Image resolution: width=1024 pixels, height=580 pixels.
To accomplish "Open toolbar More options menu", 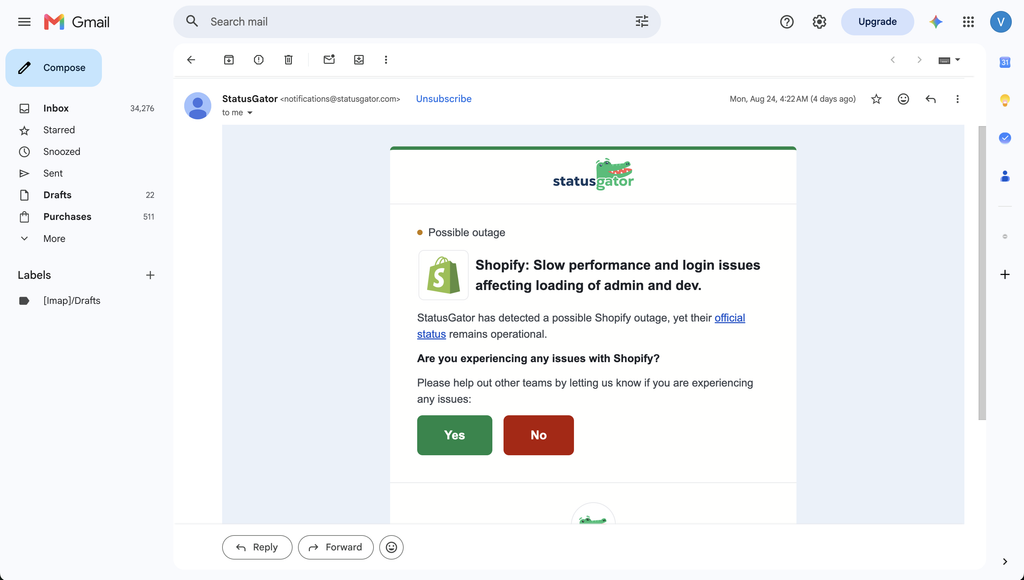I will [386, 60].
